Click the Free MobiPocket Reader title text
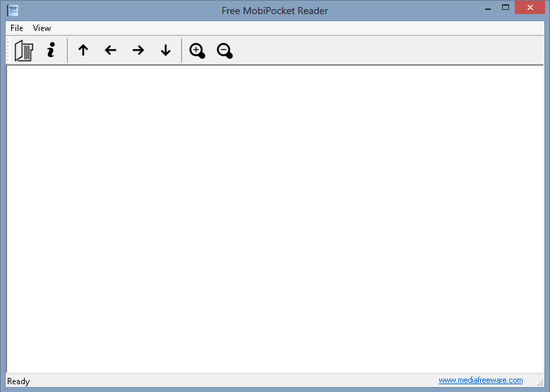Image resolution: width=550 pixels, height=392 pixels. click(275, 11)
